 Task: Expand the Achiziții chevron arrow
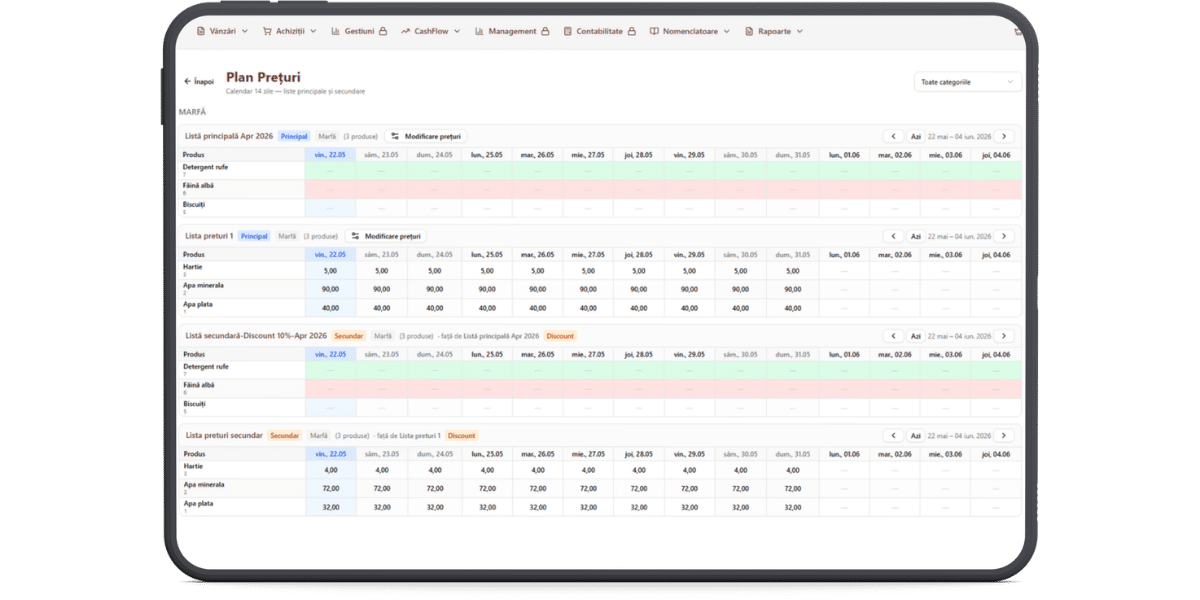pyautogui.click(x=313, y=31)
